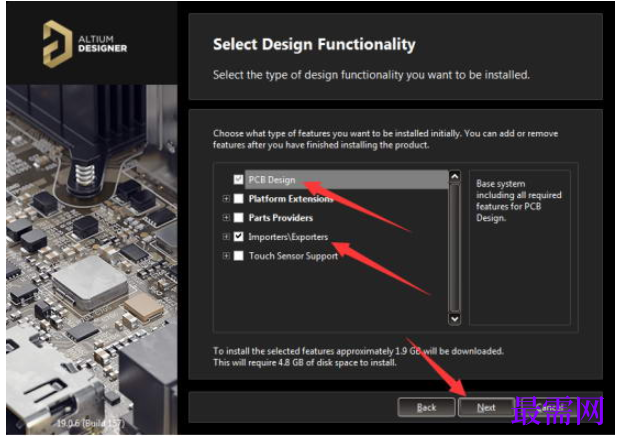
Task: Select the PCB Design feature row
Action: [346, 180]
